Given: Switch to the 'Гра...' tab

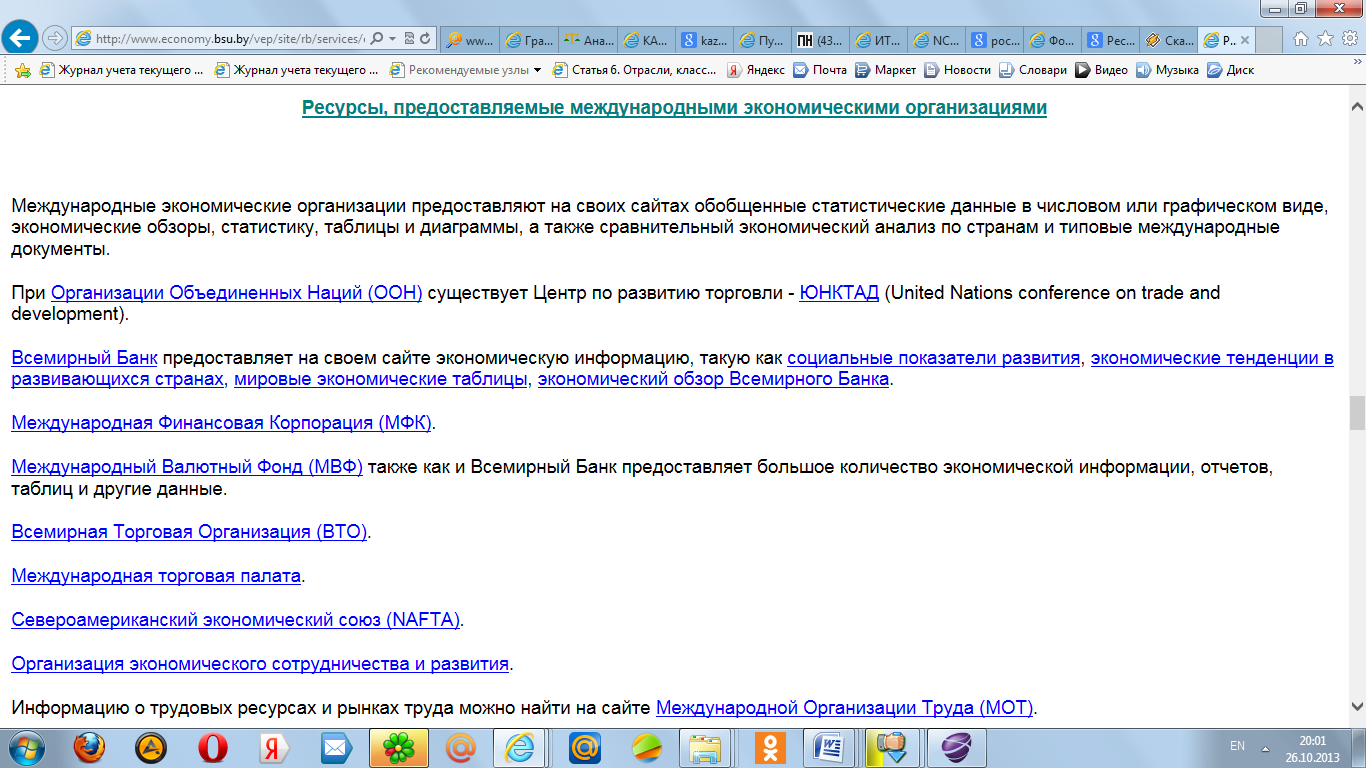Looking at the screenshot, I should [527, 40].
